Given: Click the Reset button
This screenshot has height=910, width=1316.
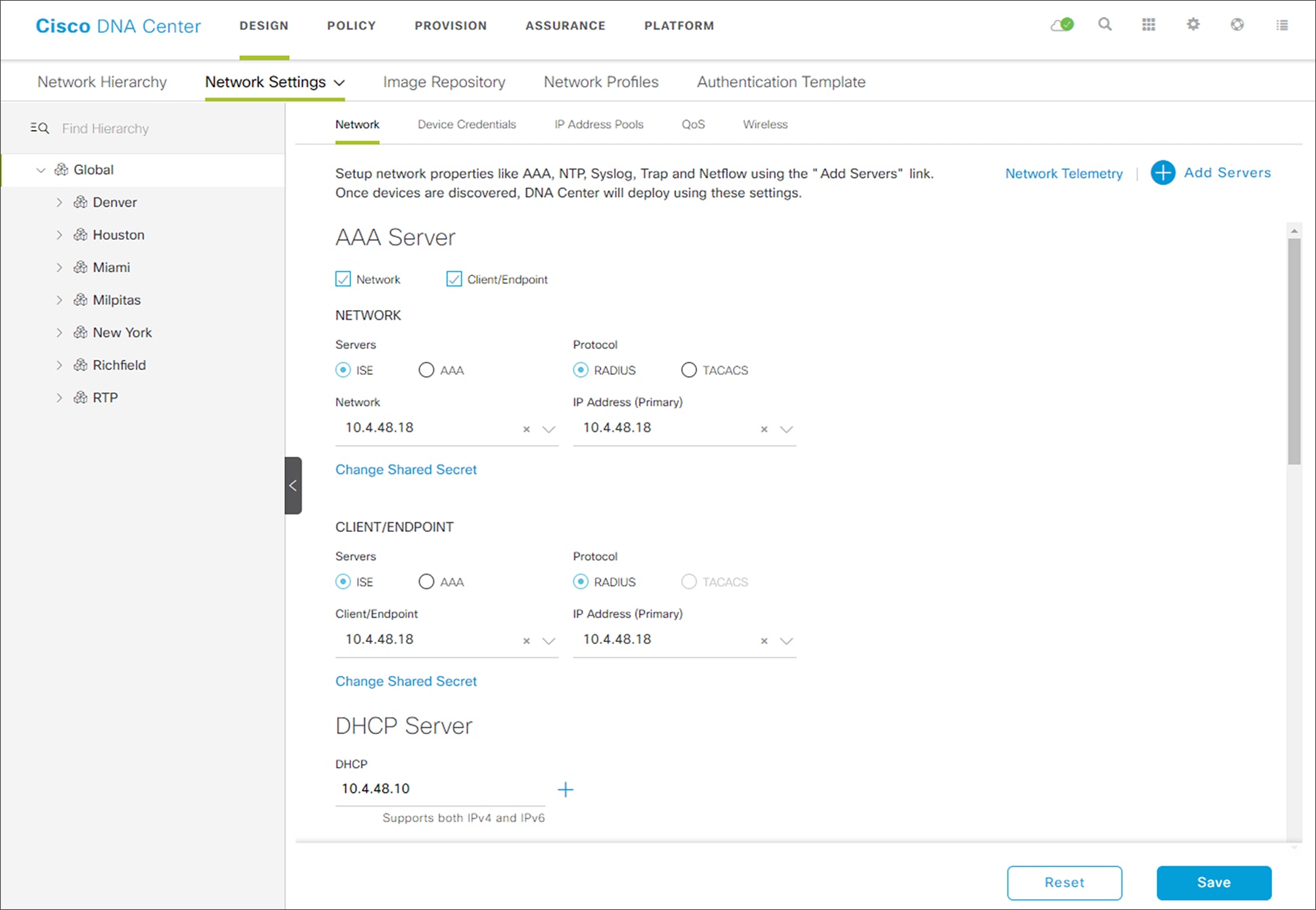Looking at the screenshot, I should pyautogui.click(x=1064, y=883).
